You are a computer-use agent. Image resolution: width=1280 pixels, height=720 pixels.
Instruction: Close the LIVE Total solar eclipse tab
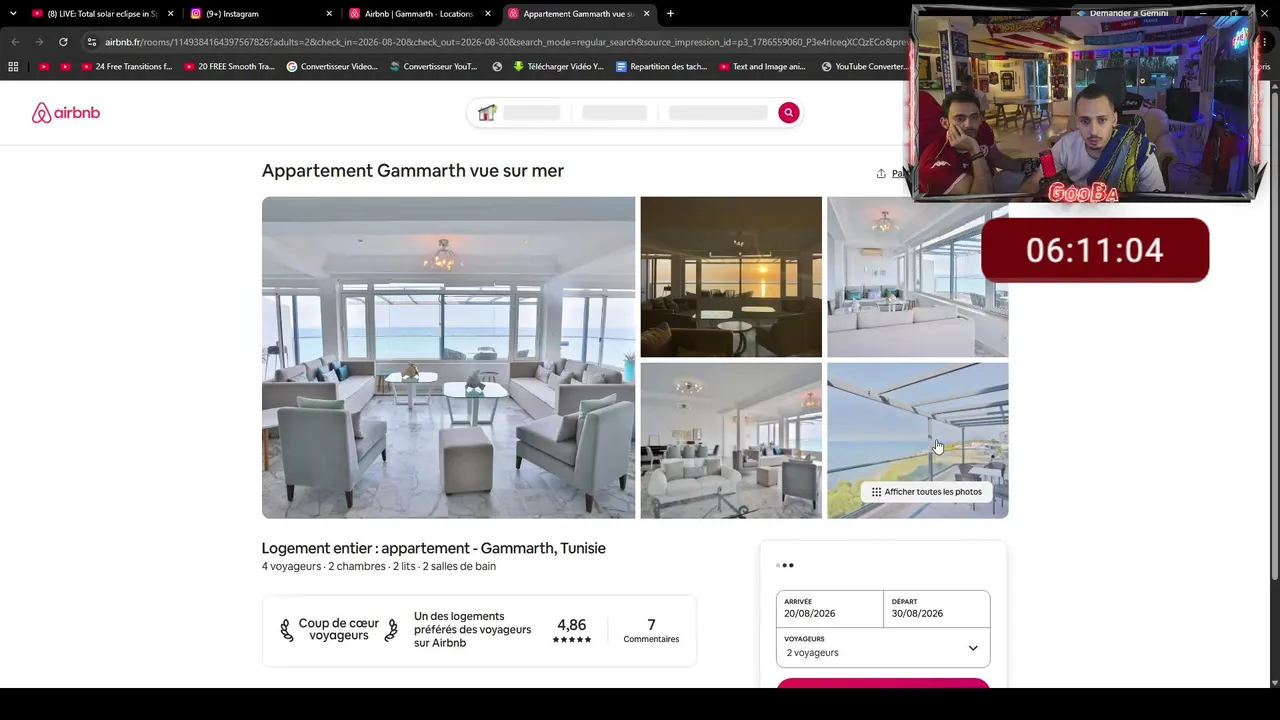(x=171, y=14)
